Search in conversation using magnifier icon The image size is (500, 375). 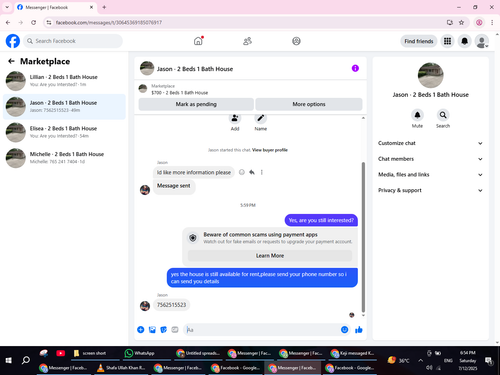[443, 115]
